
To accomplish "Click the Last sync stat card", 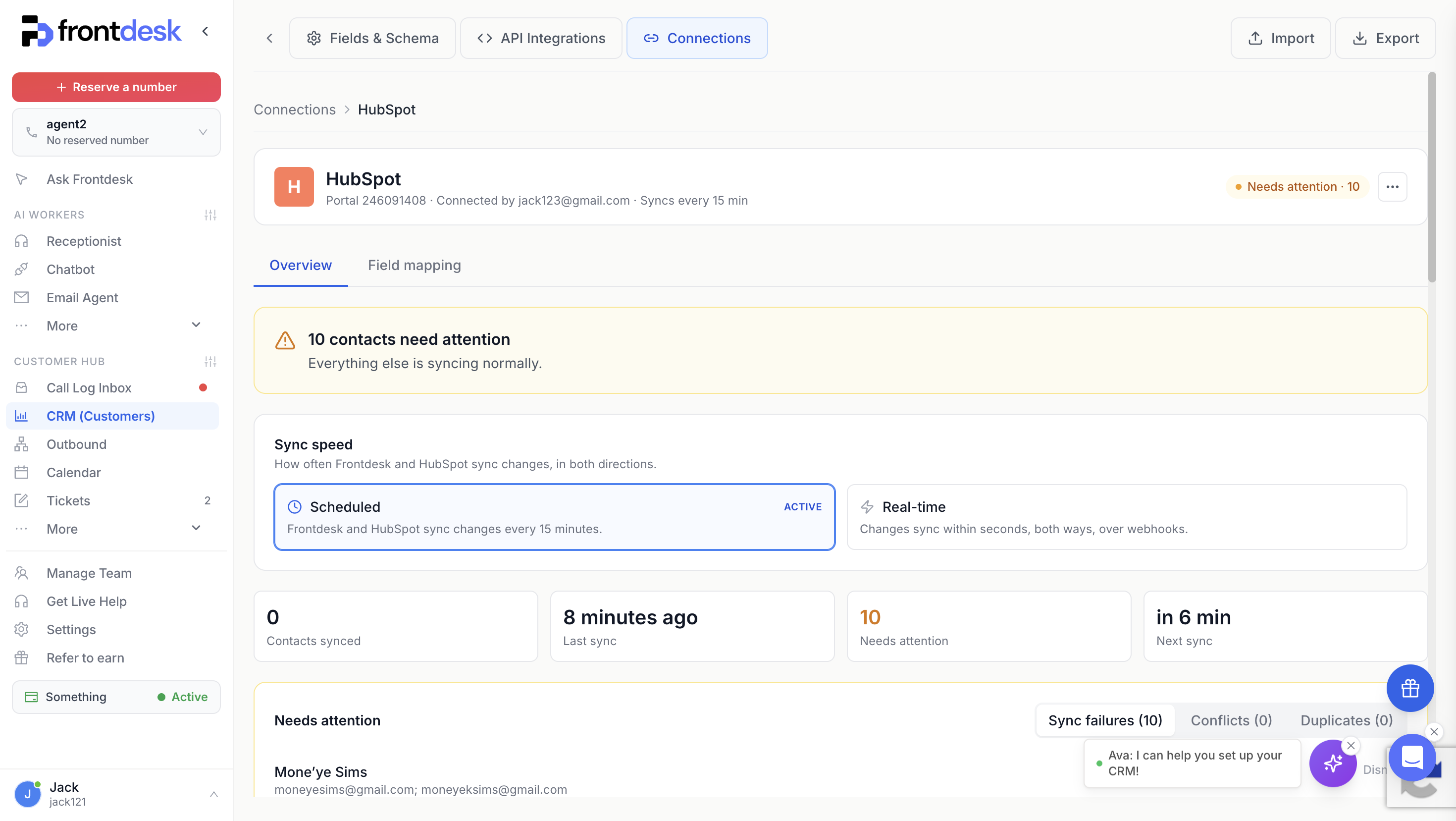I will coord(692,626).
